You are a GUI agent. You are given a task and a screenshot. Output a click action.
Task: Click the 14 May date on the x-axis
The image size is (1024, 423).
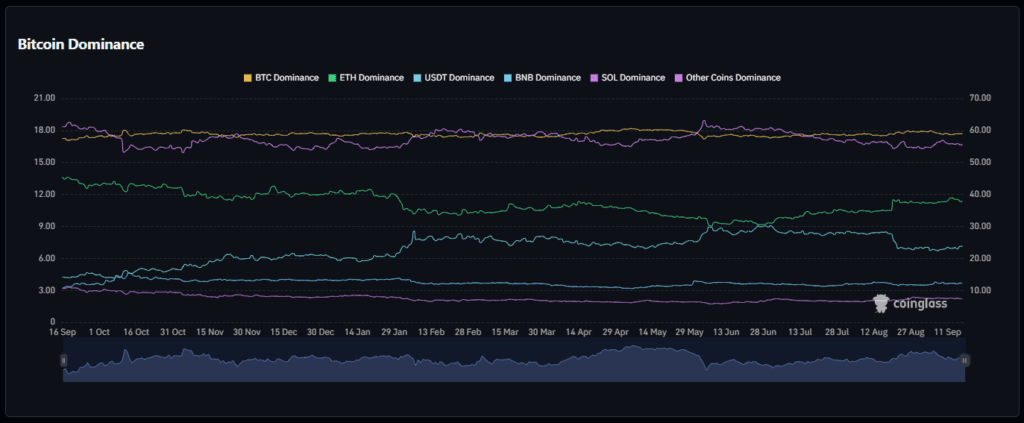coord(653,332)
